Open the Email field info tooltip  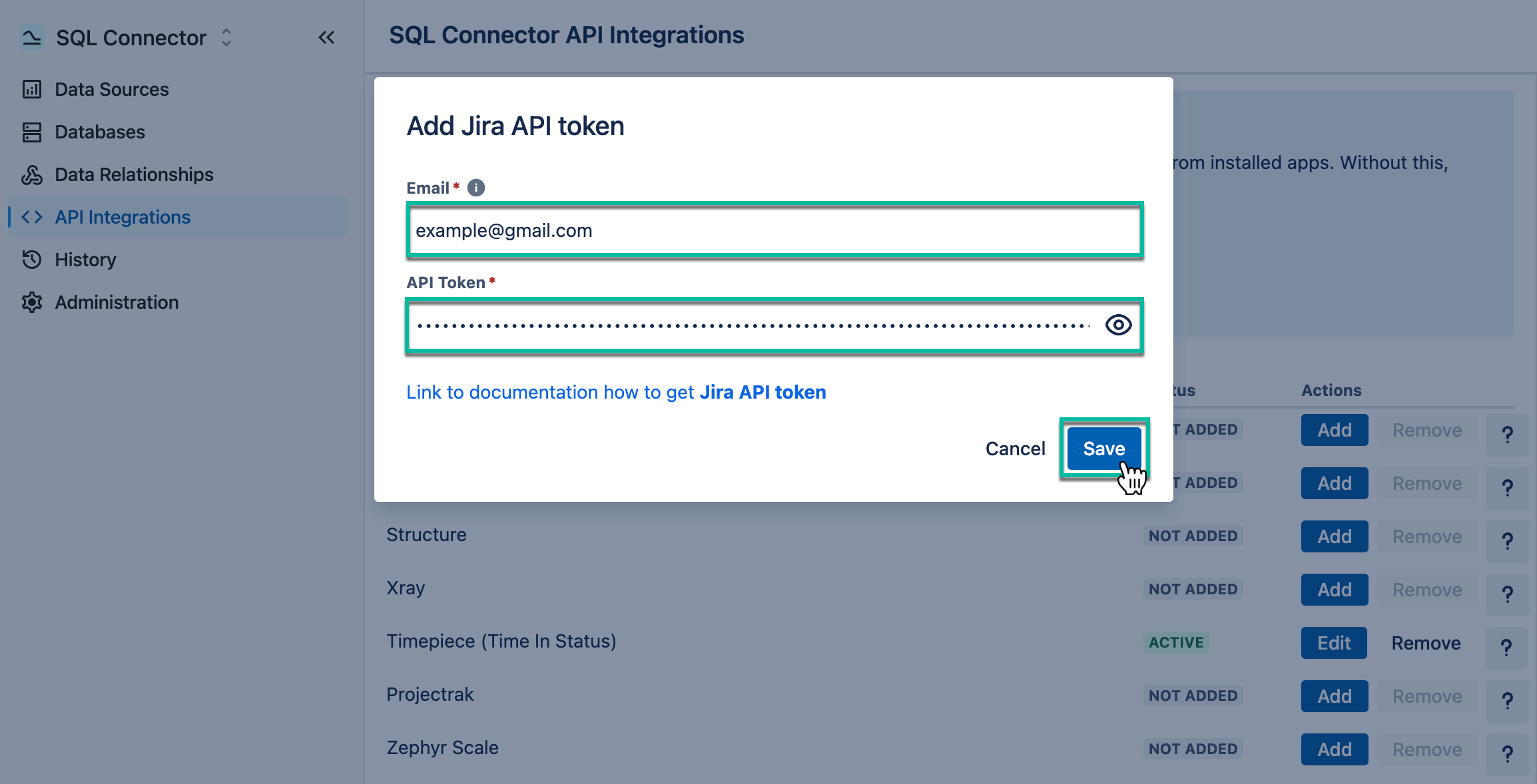(x=475, y=187)
